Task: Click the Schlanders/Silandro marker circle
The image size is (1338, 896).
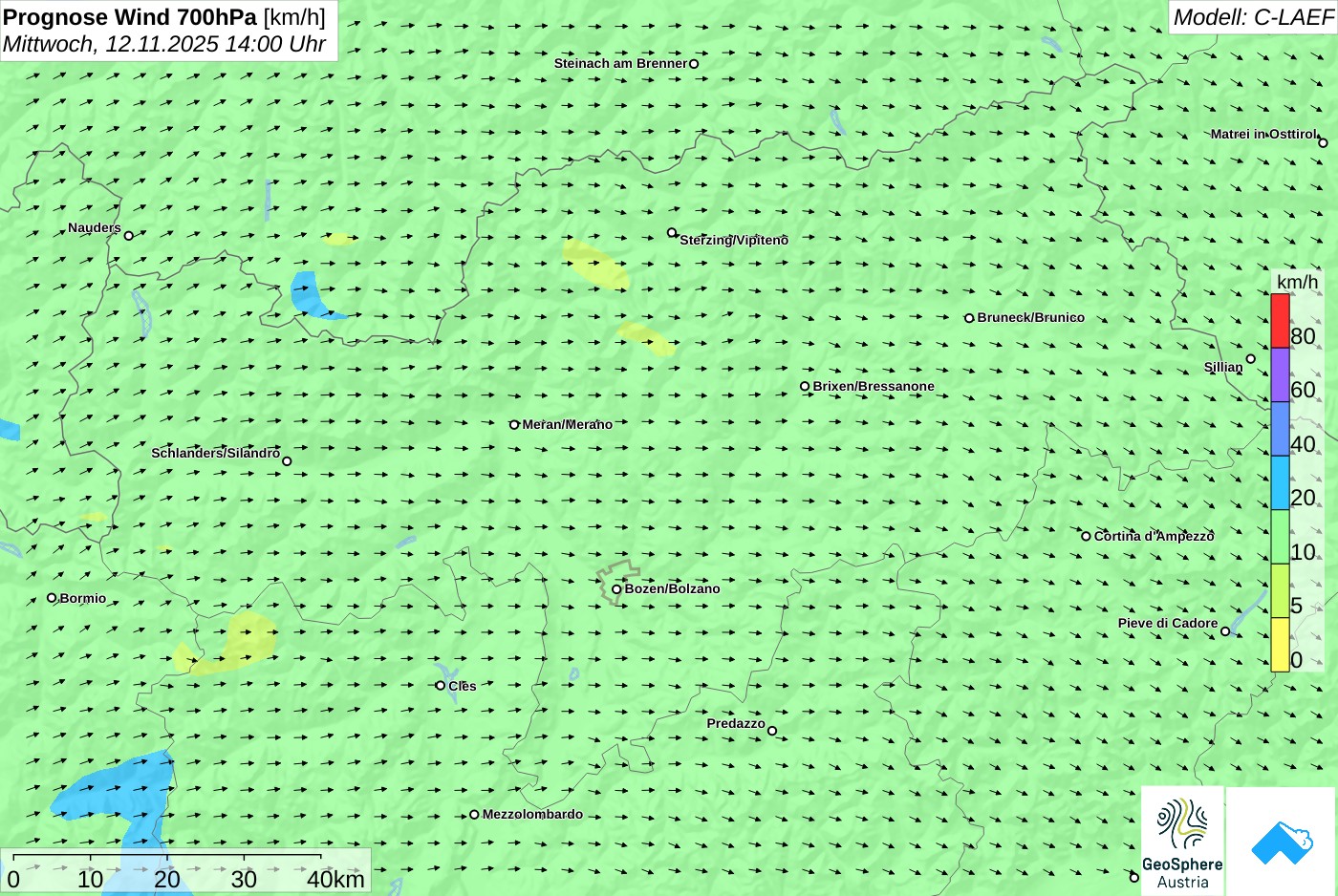Action: tap(287, 461)
